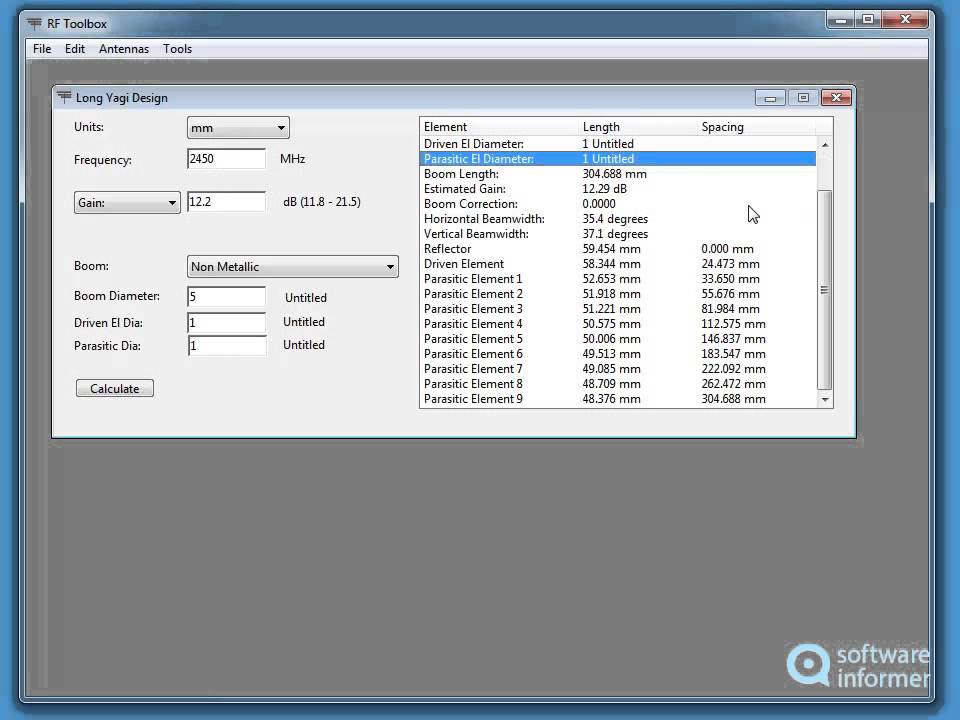Click the results list scrollbar thumb
Screen dimensions: 960x720
(x=825, y=290)
